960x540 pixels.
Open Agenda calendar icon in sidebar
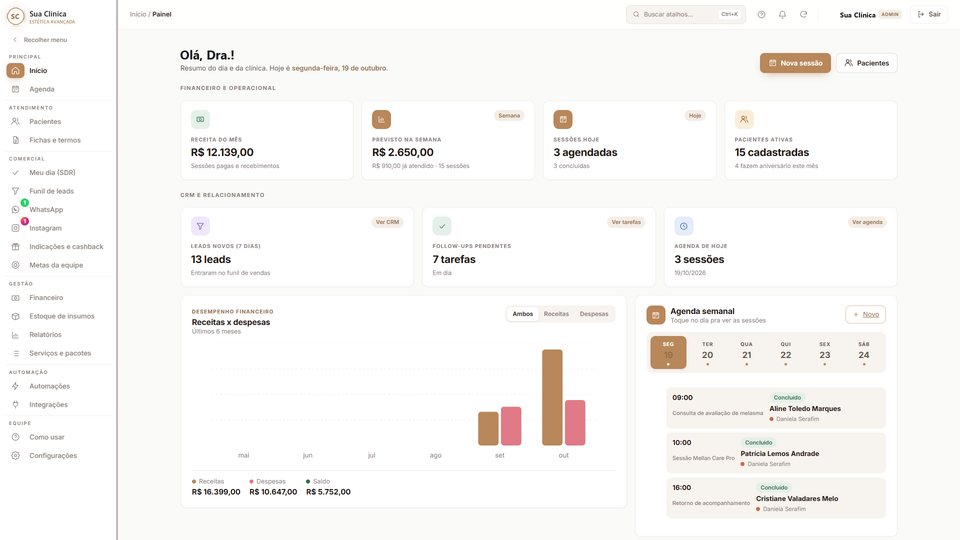click(x=15, y=89)
